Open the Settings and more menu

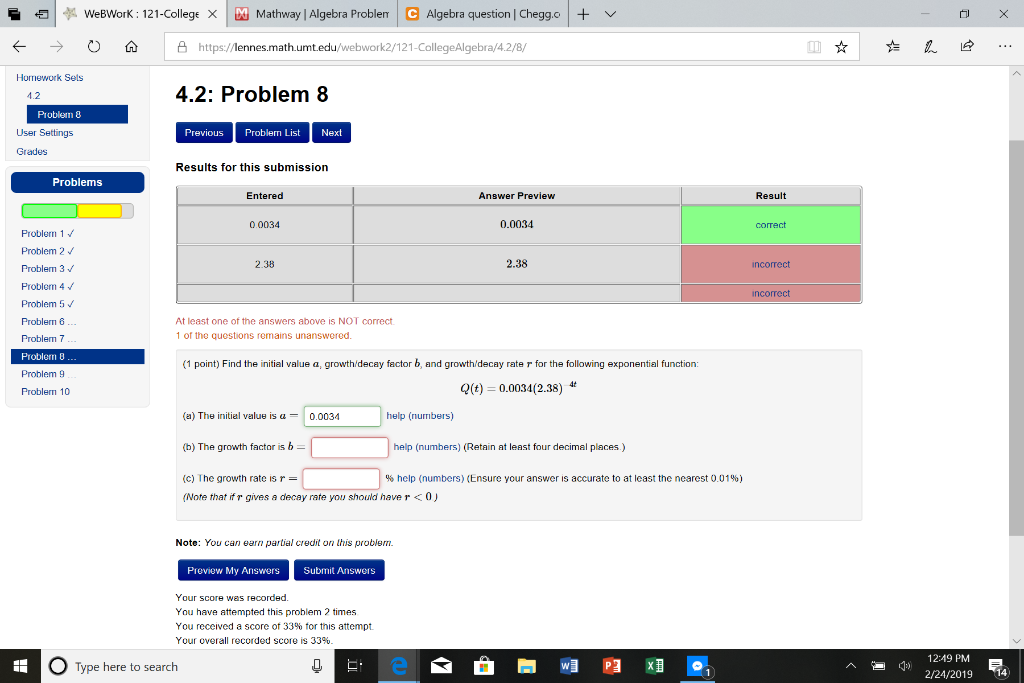(1005, 46)
